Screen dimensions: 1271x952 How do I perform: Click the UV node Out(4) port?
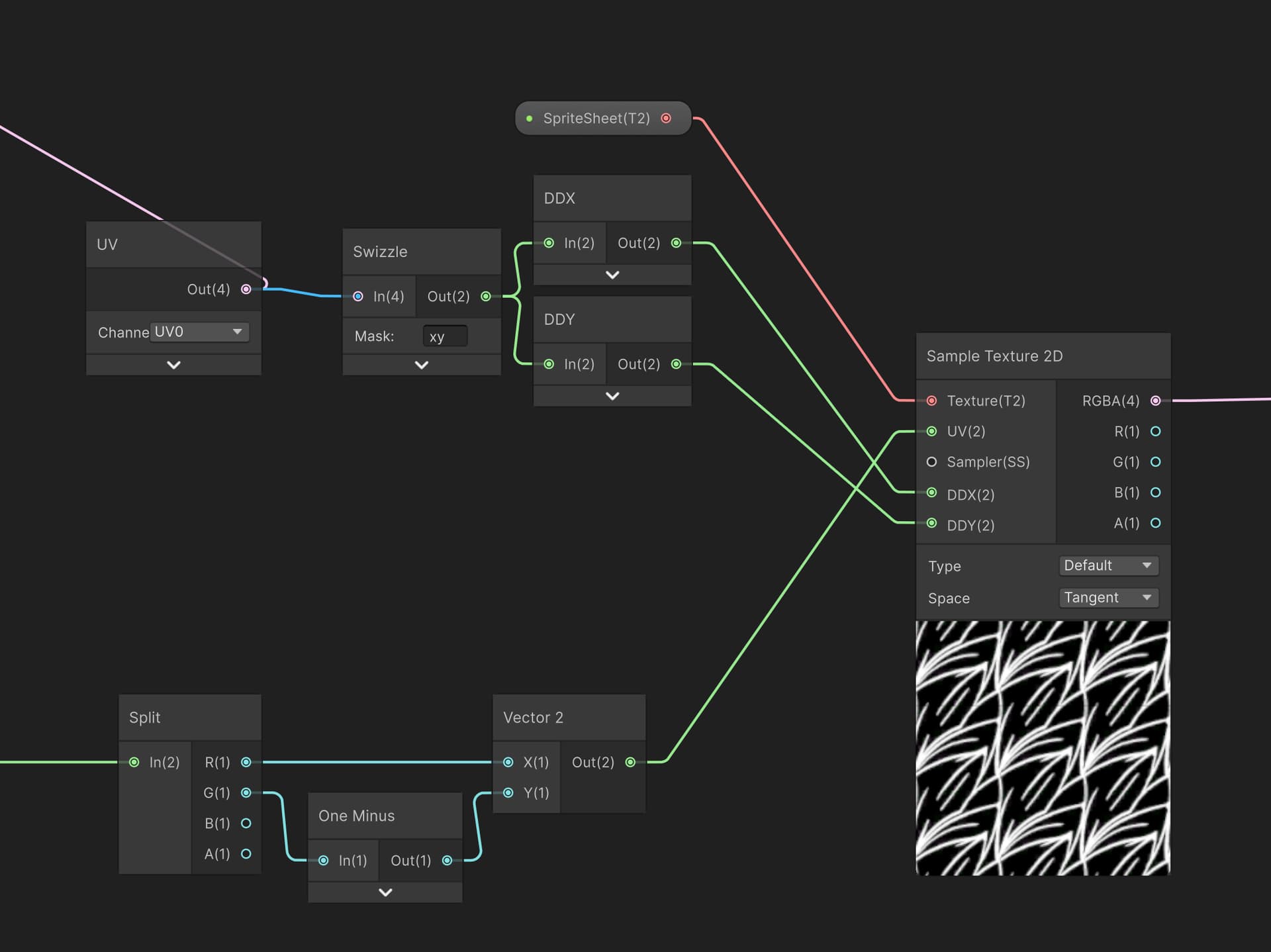[x=246, y=289]
